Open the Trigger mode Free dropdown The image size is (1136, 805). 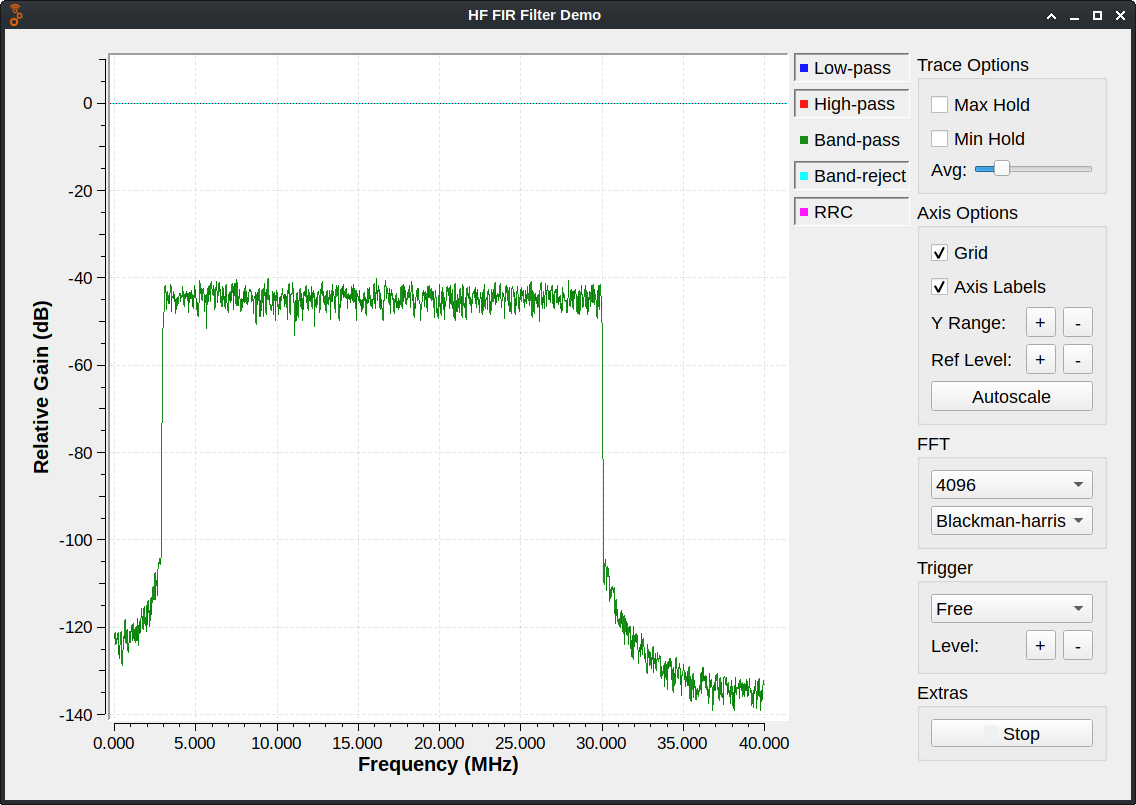1011,609
